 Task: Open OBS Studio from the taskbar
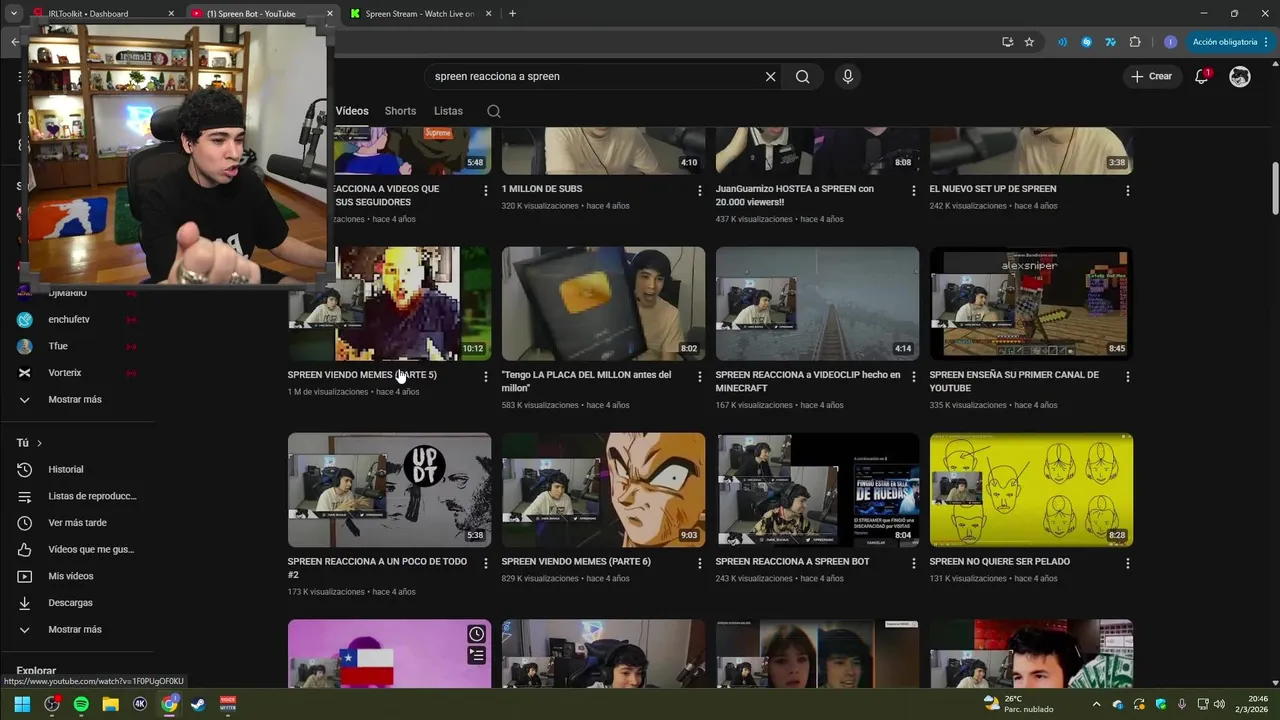click(52, 704)
